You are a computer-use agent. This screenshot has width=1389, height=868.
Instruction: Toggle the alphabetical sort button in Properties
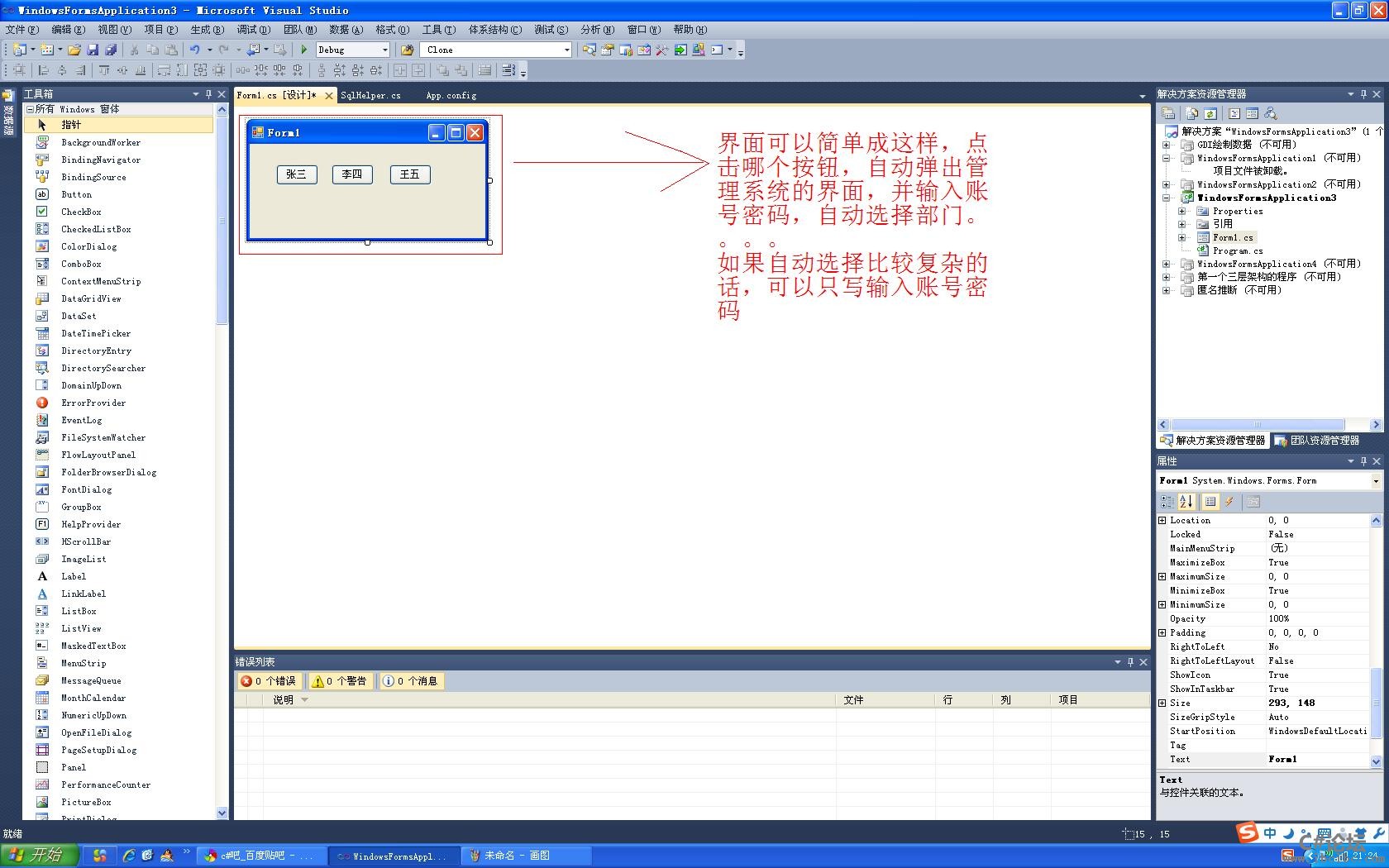(x=1186, y=502)
